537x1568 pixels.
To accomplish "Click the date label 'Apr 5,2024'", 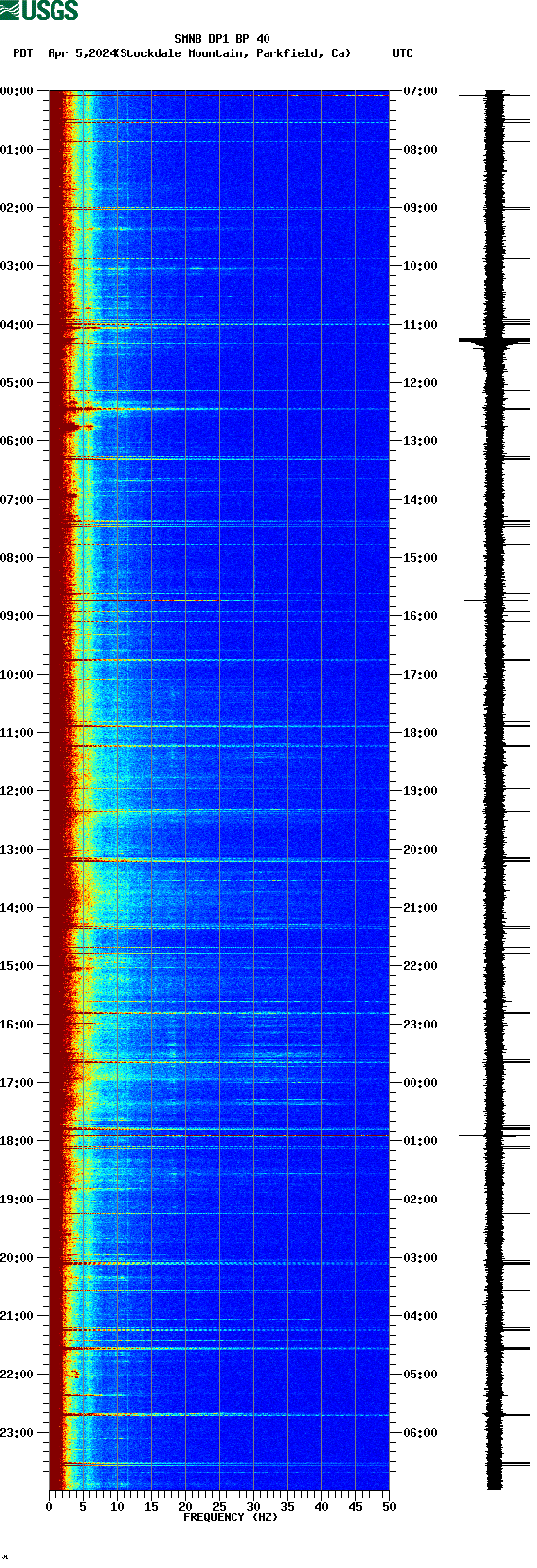I will click(x=82, y=53).
